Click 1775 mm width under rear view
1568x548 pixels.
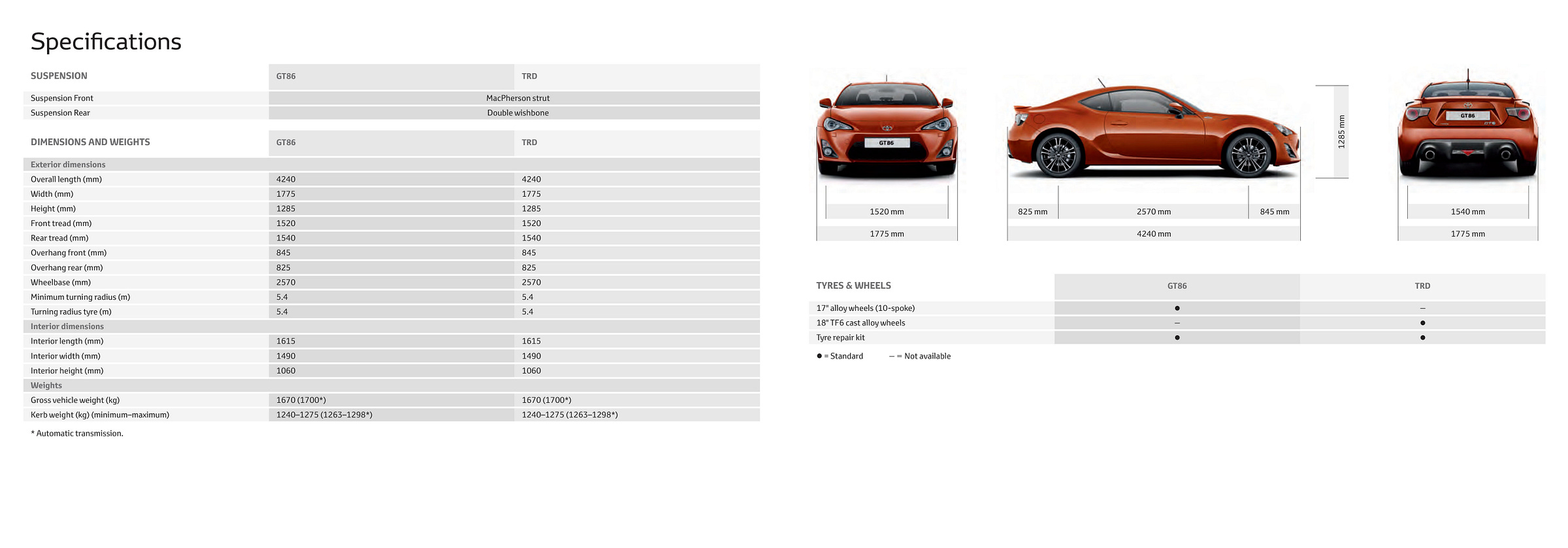pyautogui.click(x=1468, y=234)
